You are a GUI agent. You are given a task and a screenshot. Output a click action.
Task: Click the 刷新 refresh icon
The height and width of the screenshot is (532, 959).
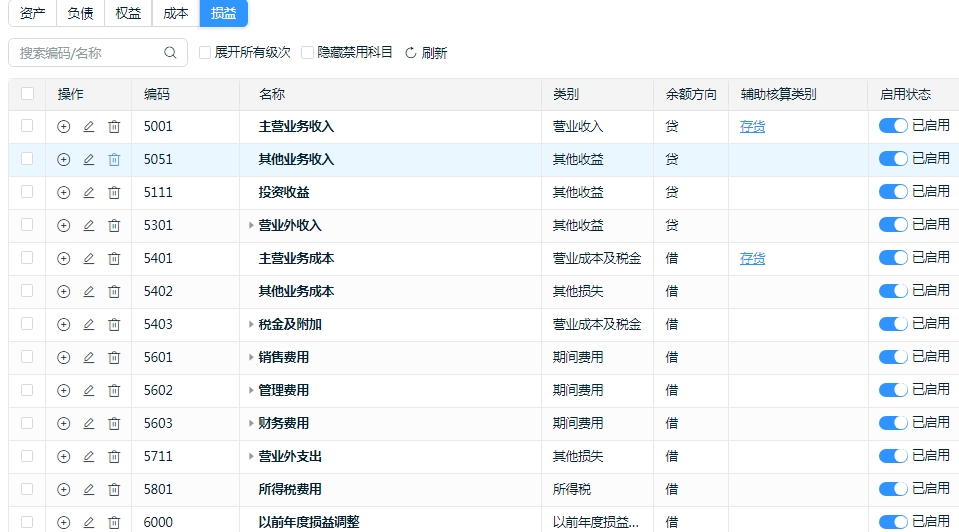[x=410, y=53]
